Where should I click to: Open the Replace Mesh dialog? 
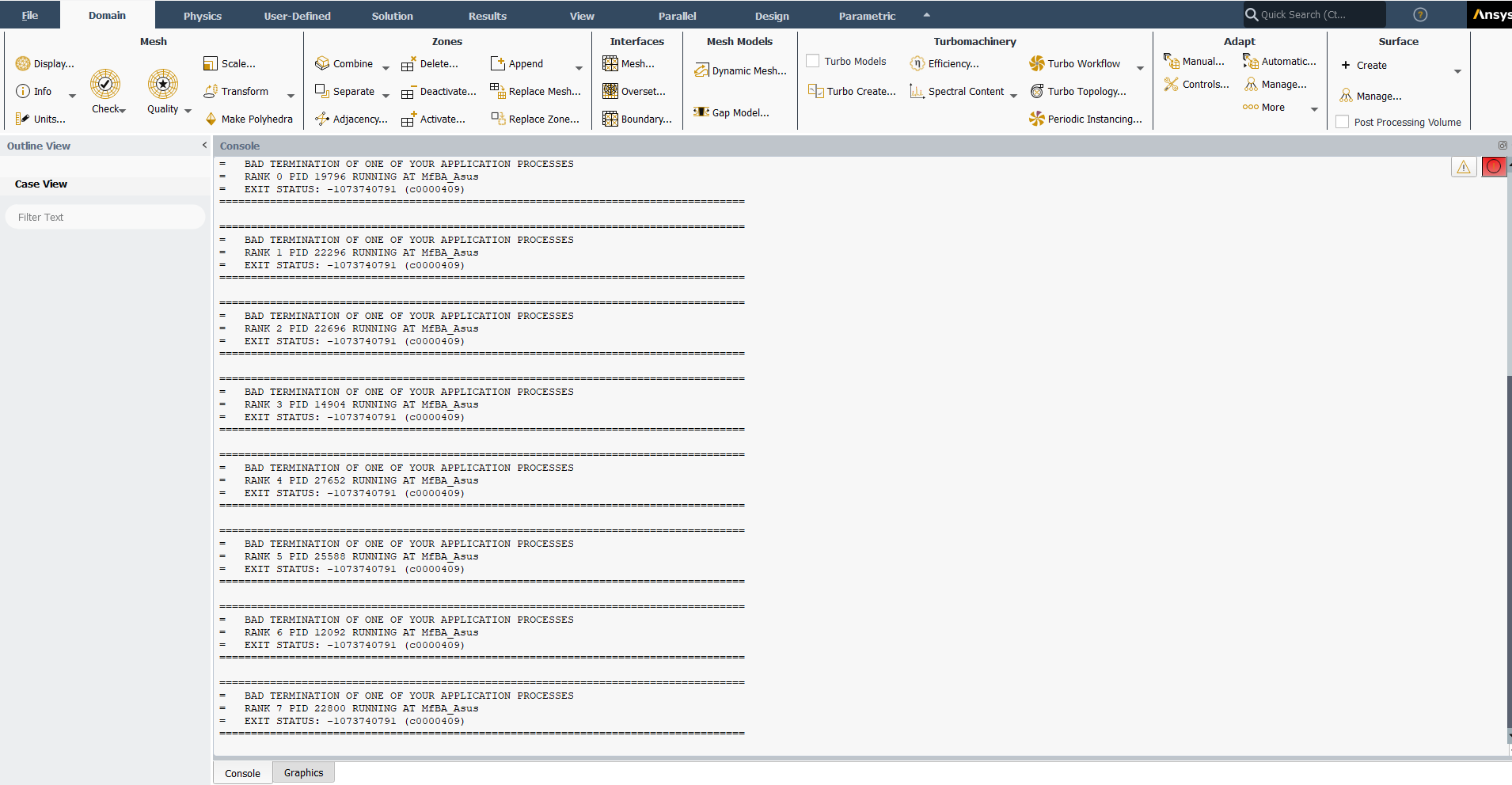point(536,91)
